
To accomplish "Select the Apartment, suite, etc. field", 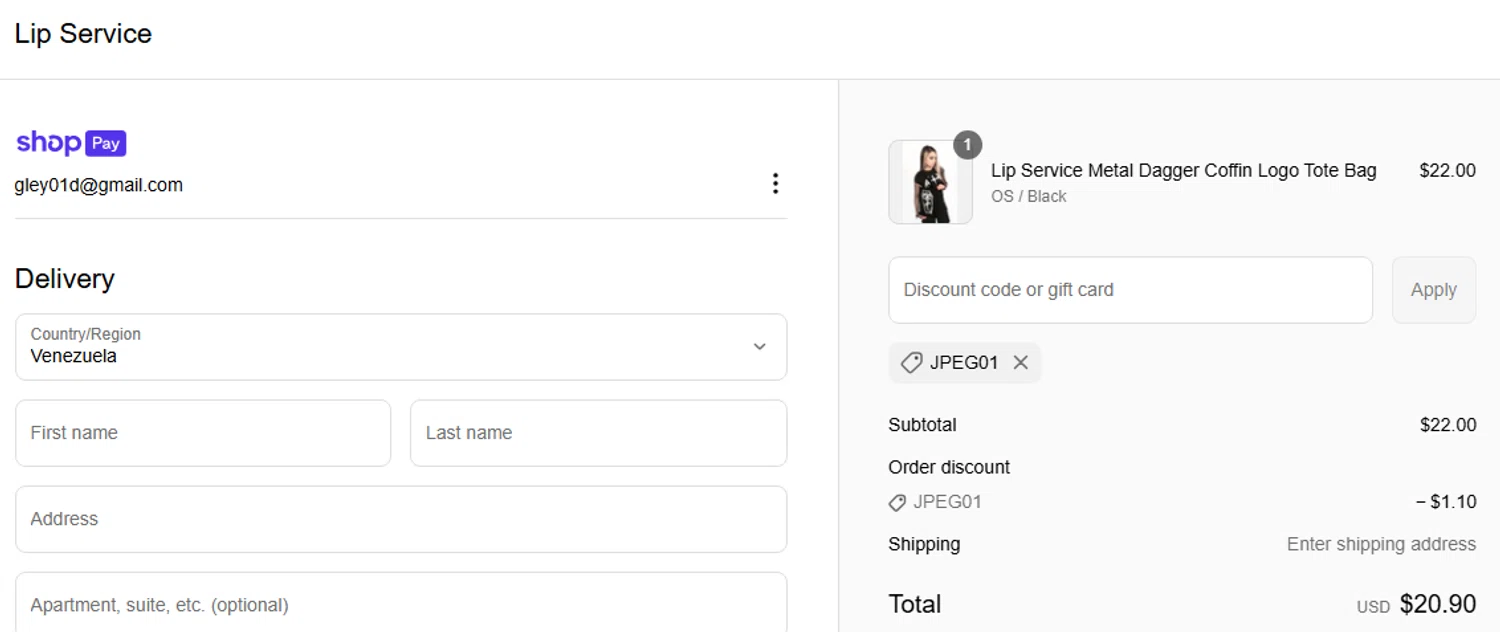I will coord(401,602).
